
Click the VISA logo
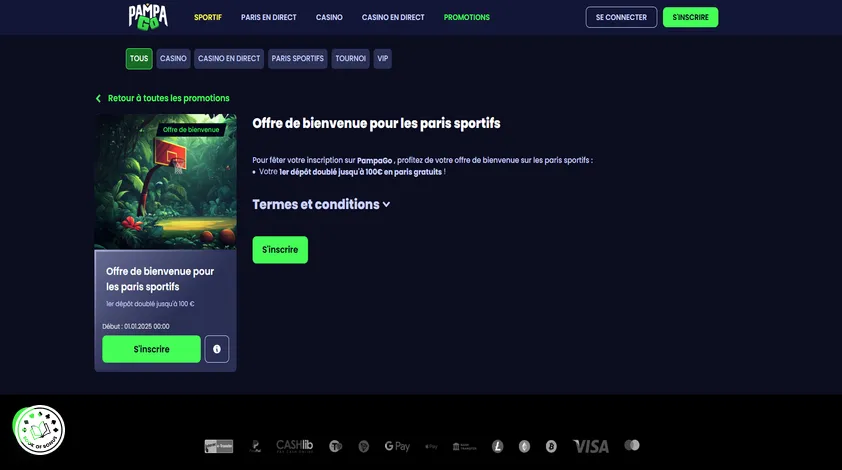pos(591,446)
